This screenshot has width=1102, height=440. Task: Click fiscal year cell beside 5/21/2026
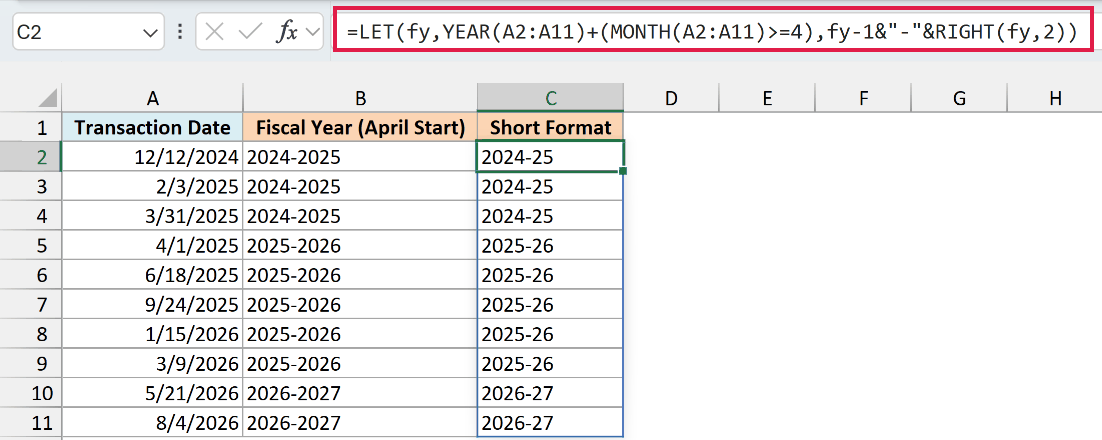point(360,393)
